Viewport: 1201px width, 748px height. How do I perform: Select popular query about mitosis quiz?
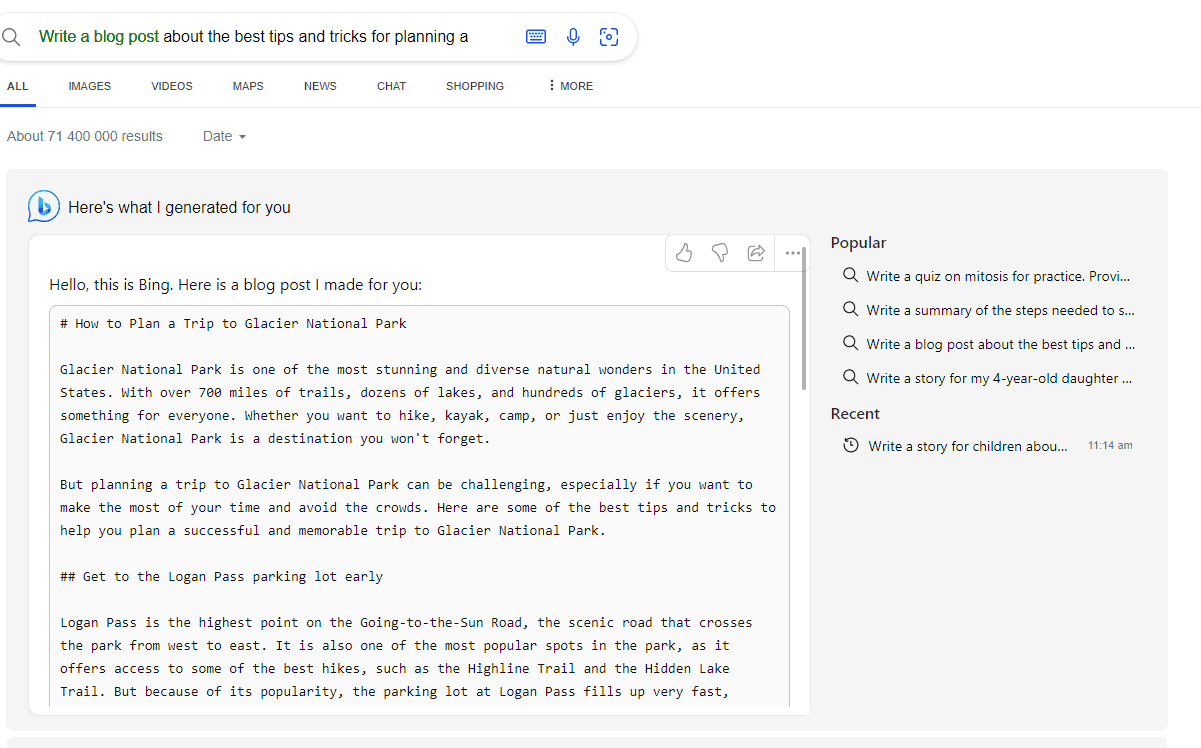coord(998,276)
